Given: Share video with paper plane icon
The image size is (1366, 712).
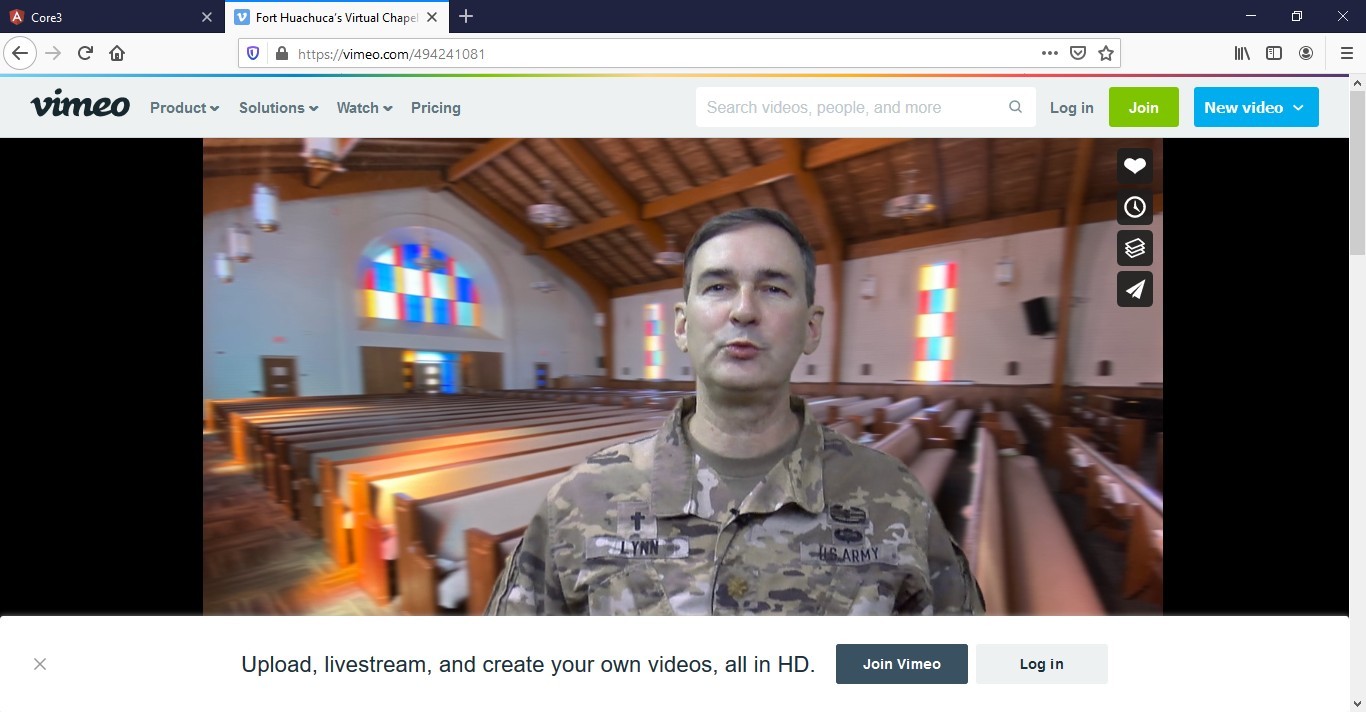Looking at the screenshot, I should point(1134,289).
